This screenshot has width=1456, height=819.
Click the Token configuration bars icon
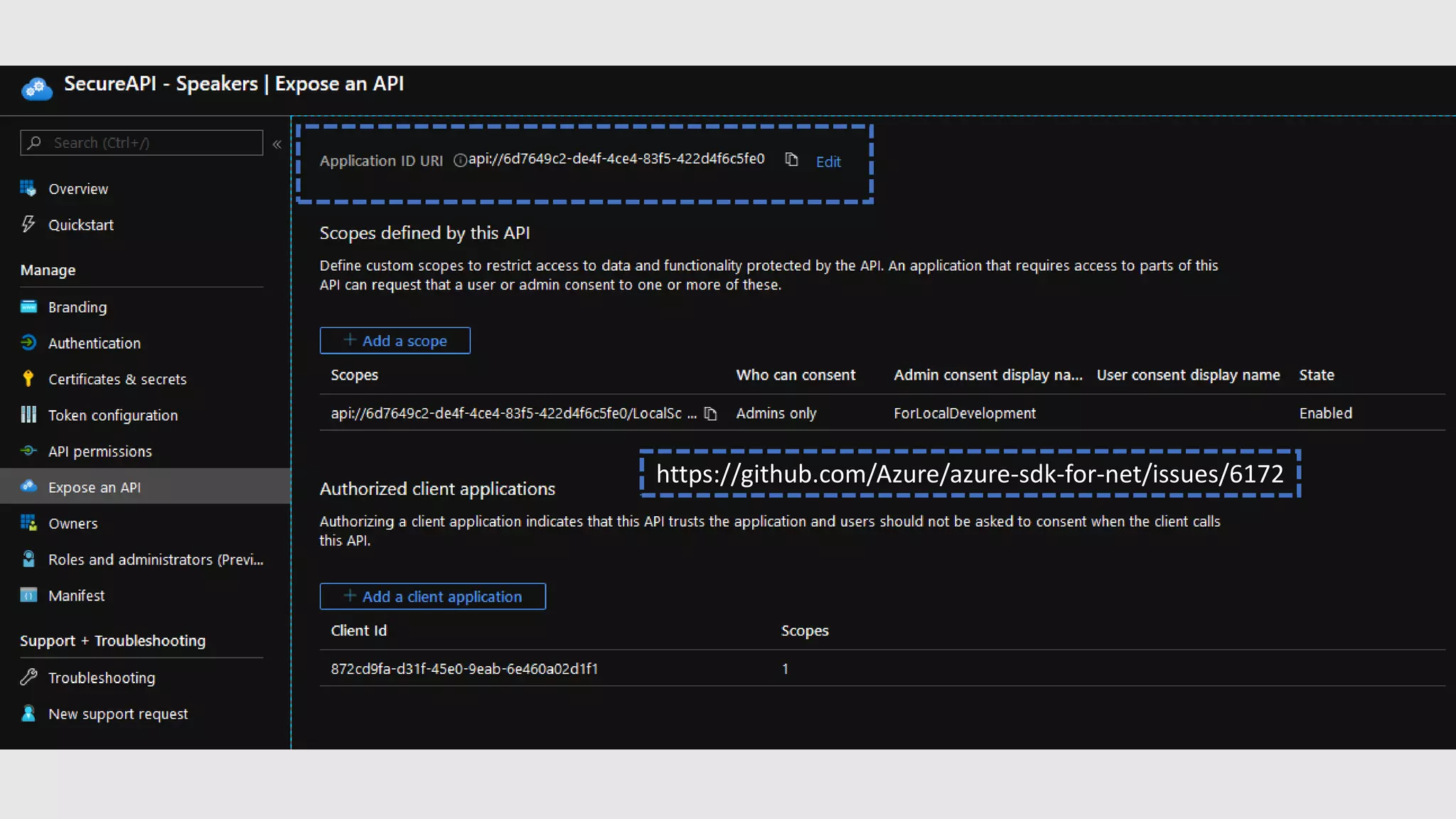pyautogui.click(x=28, y=414)
